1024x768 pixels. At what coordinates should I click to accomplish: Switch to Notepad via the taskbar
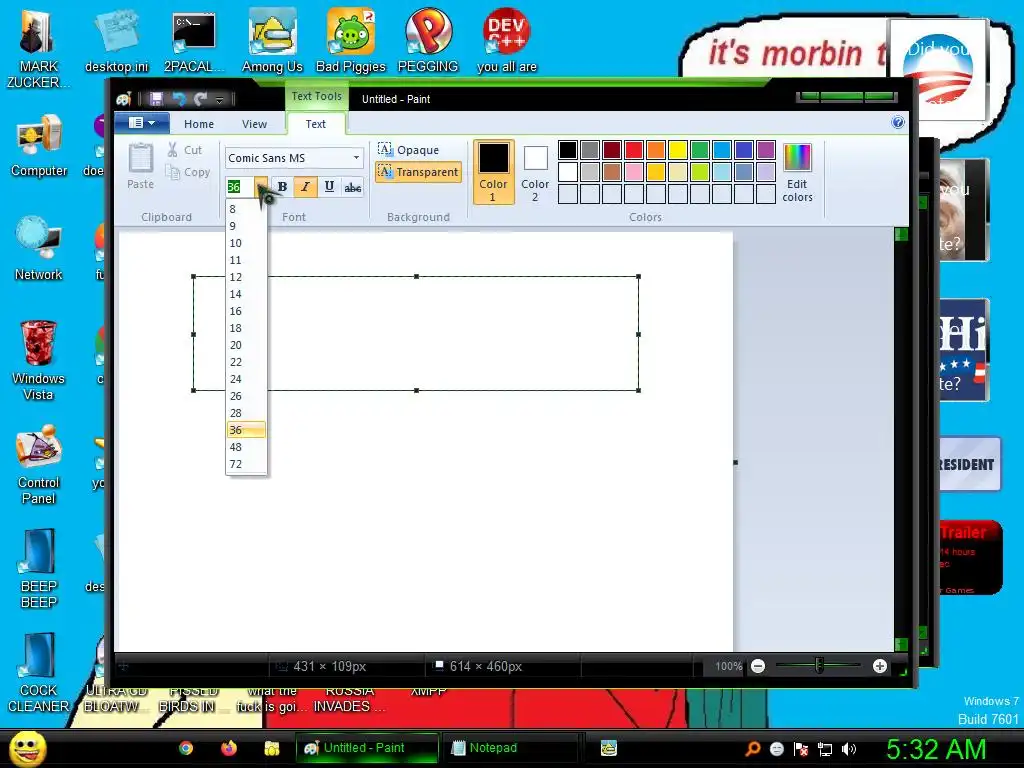[x=511, y=748]
